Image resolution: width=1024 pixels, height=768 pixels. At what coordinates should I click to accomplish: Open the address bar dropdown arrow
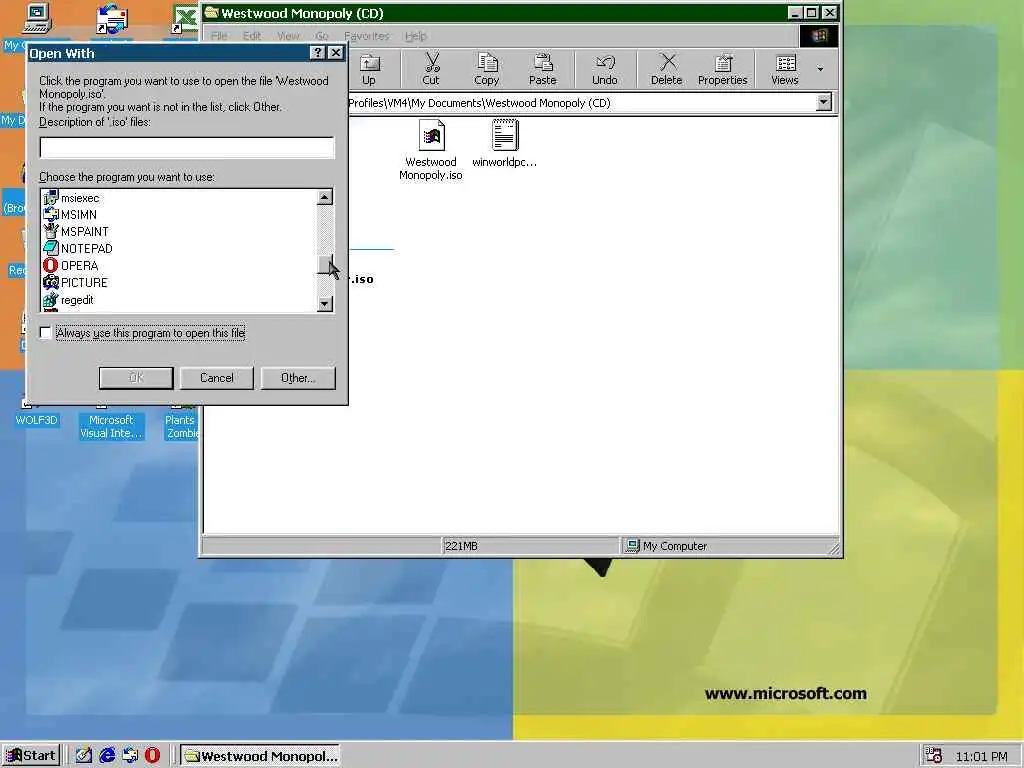(x=824, y=103)
